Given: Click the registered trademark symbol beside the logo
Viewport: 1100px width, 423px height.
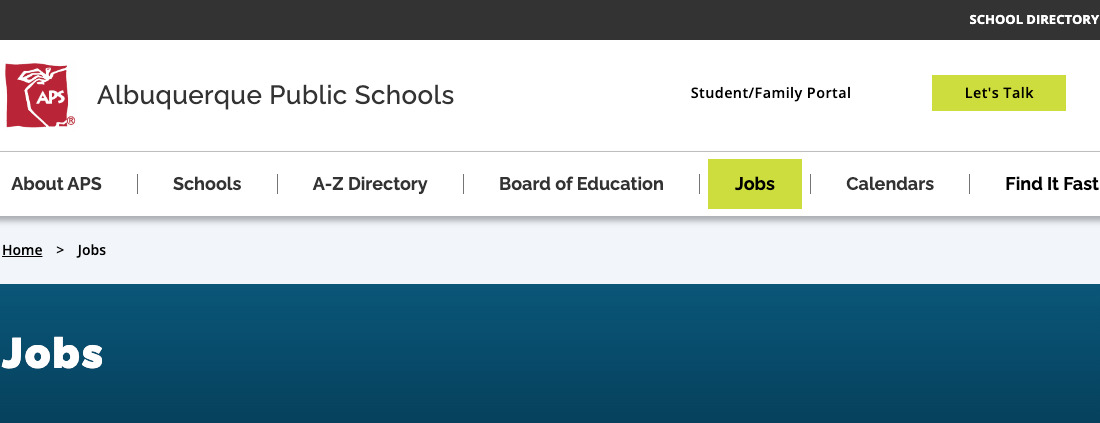Looking at the screenshot, I should click(71, 121).
